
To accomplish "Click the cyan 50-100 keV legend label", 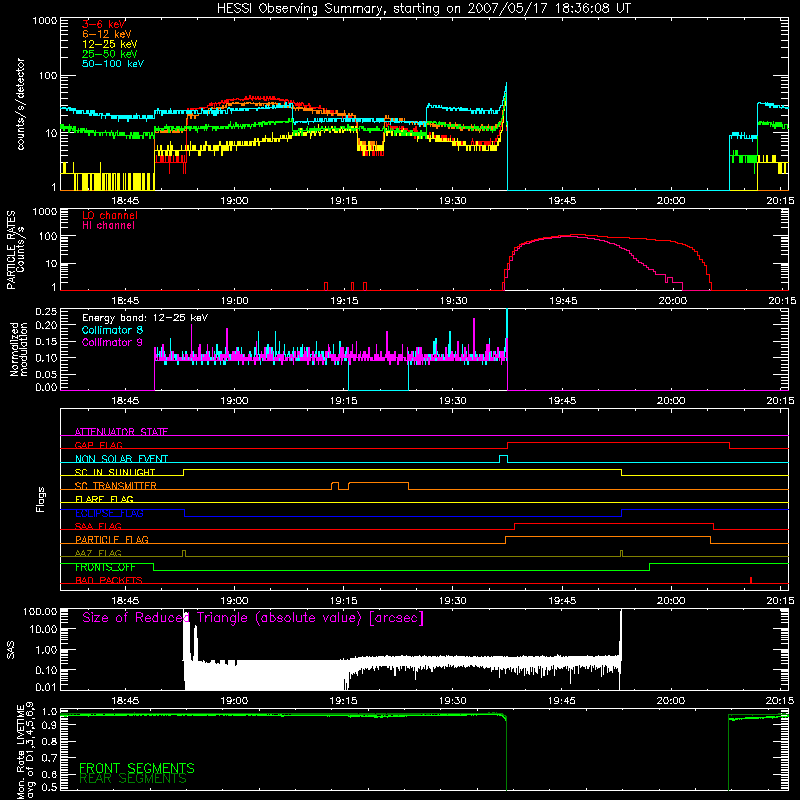I will tap(113, 64).
